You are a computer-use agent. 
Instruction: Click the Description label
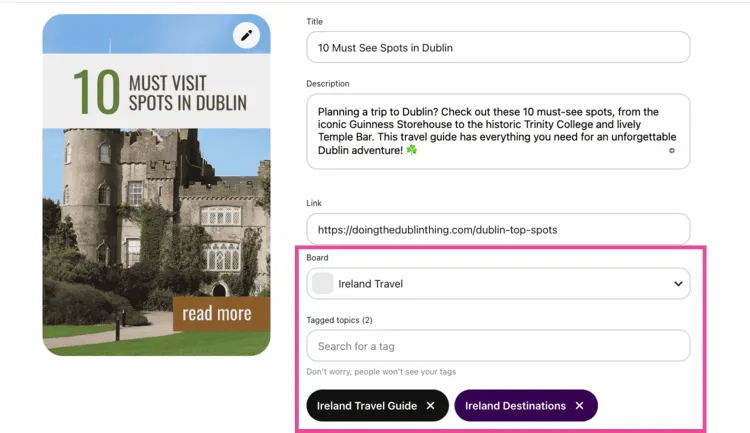click(x=328, y=84)
